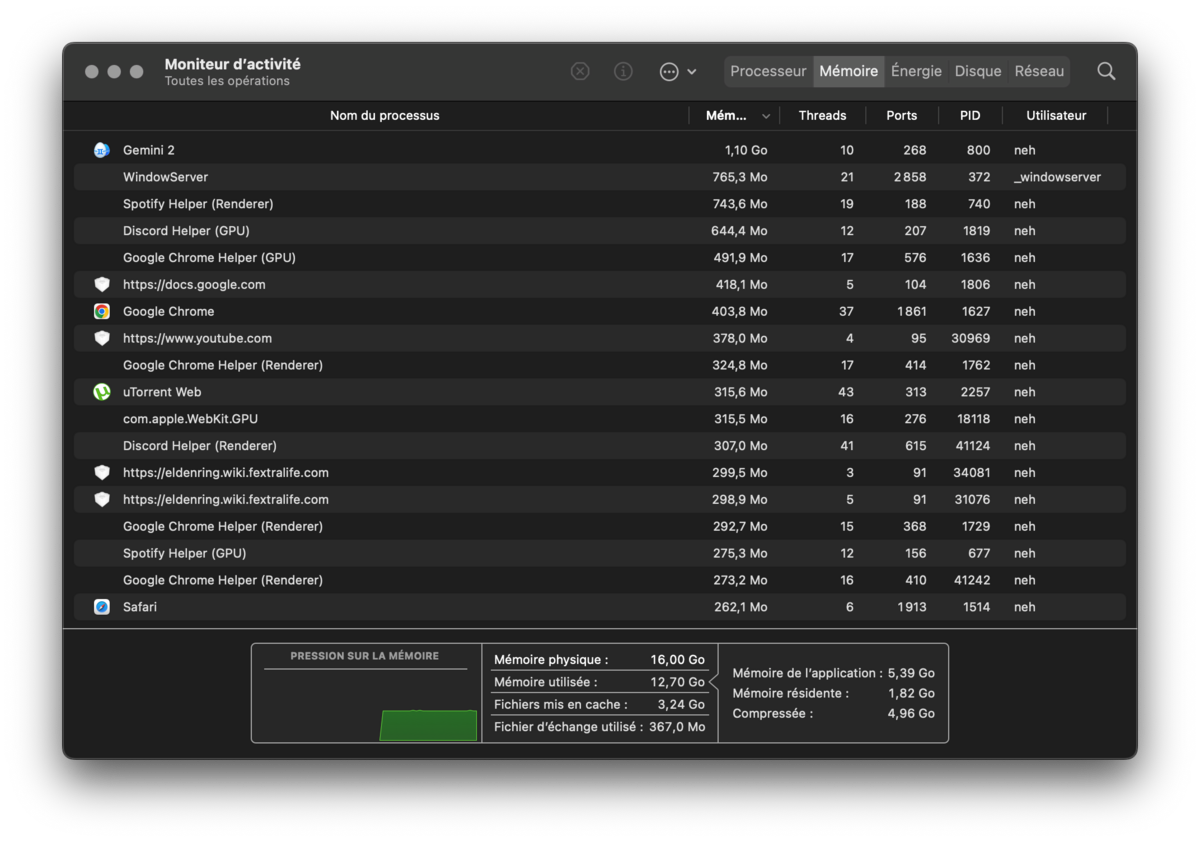Select the Mémoire tab
Viewport: 1200px width, 842px height.
click(x=848, y=71)
